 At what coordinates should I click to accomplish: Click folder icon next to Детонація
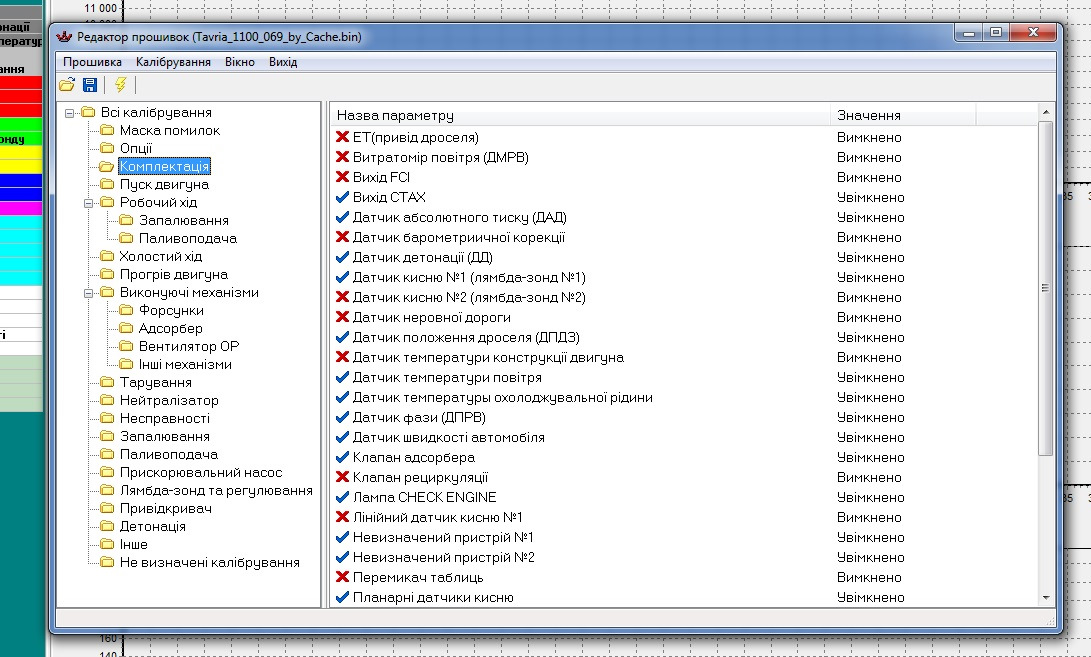coord(106,526)
